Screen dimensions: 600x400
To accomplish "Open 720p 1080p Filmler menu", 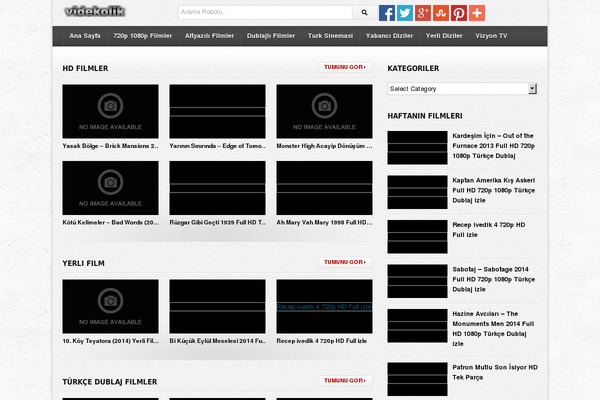I will (x=142, y=36).
